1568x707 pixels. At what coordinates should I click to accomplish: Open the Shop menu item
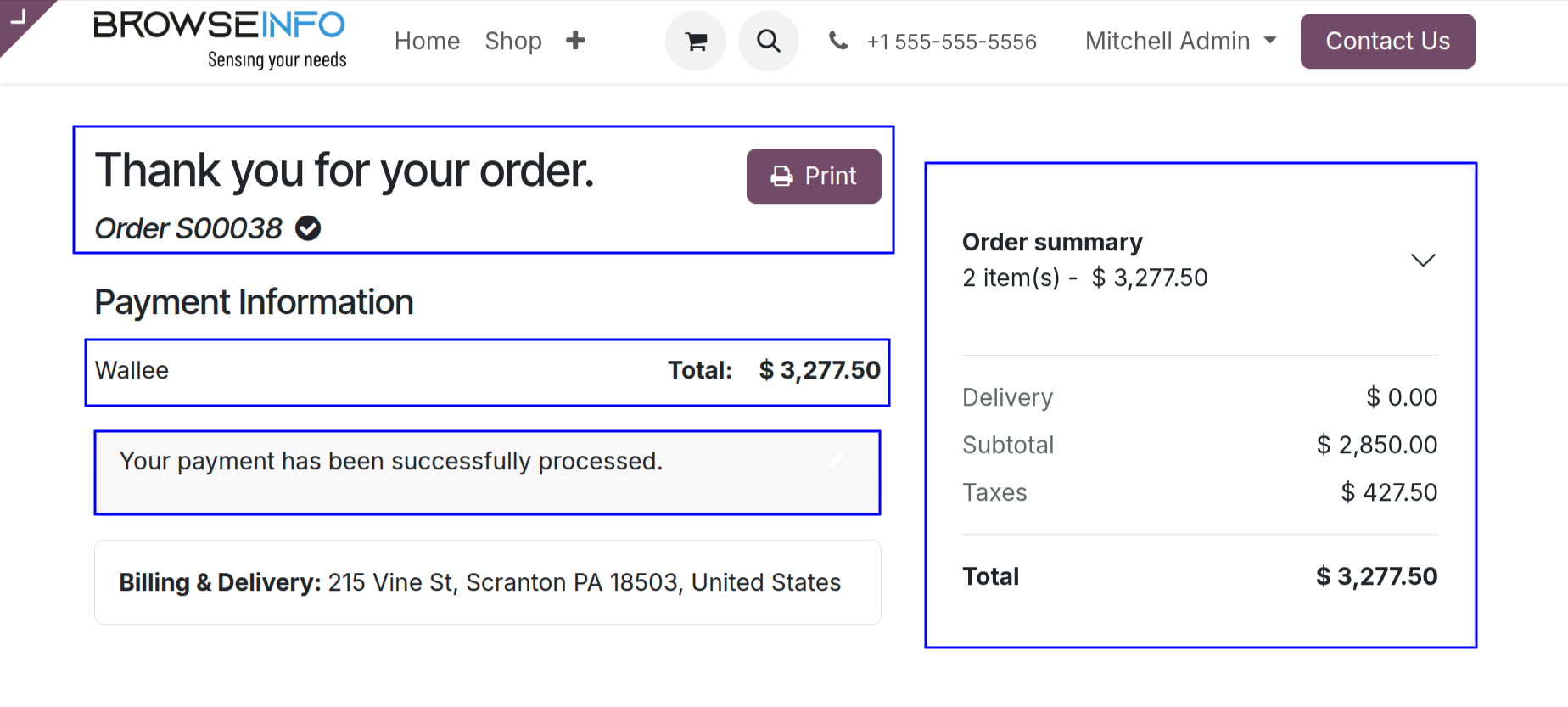(513, 41)
